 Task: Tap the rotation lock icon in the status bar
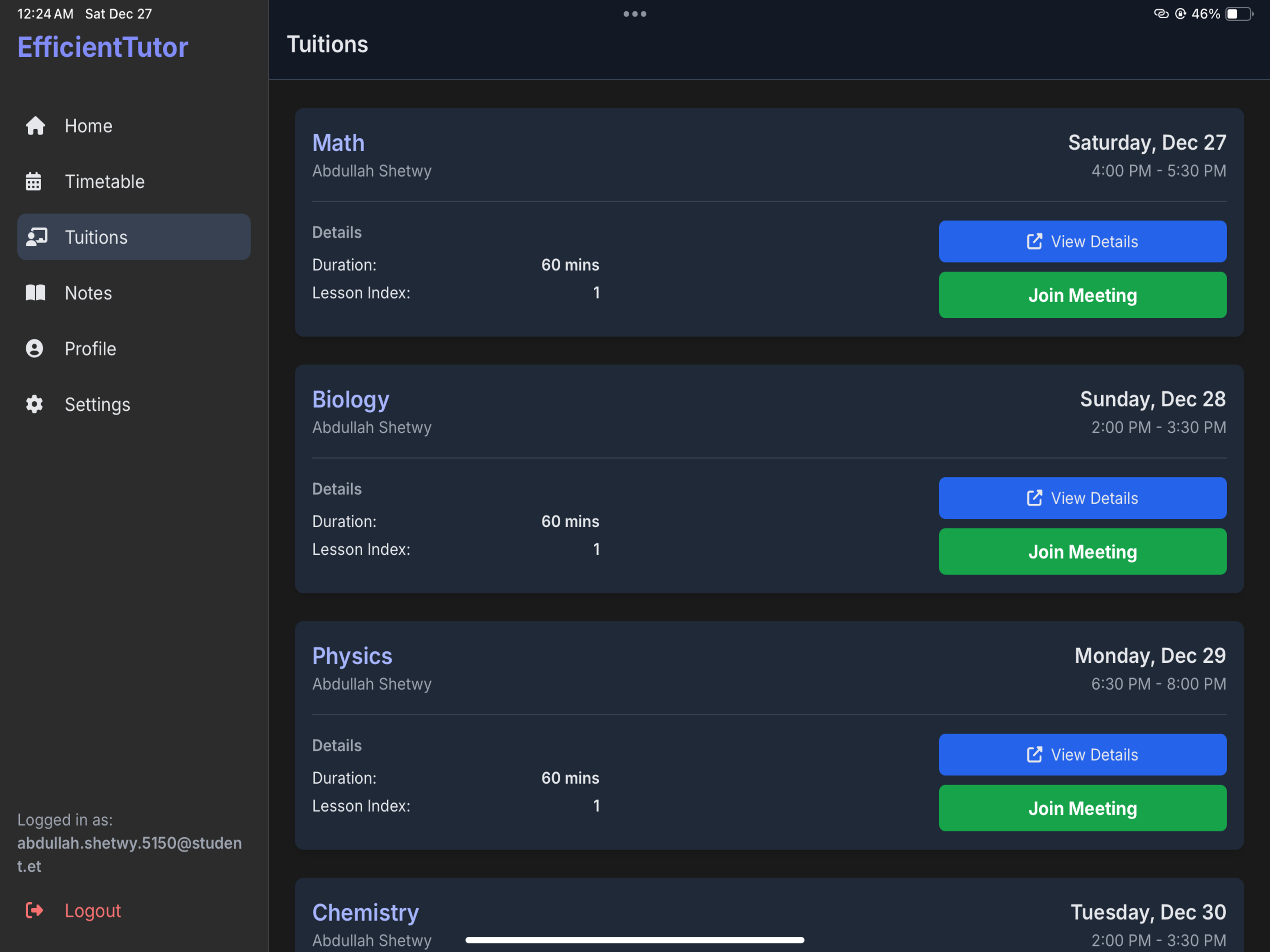pos(1180,14)
